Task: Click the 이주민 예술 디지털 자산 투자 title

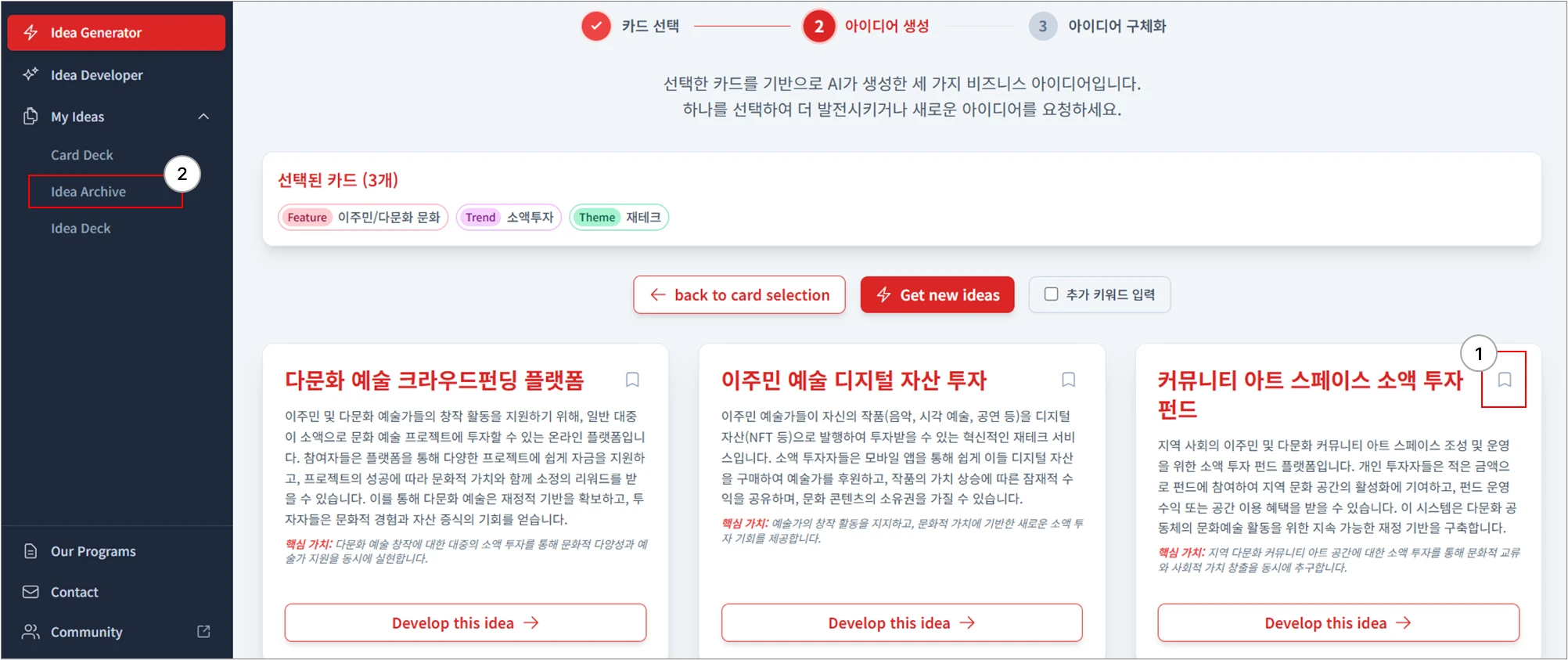Action: tap(854, 380)
